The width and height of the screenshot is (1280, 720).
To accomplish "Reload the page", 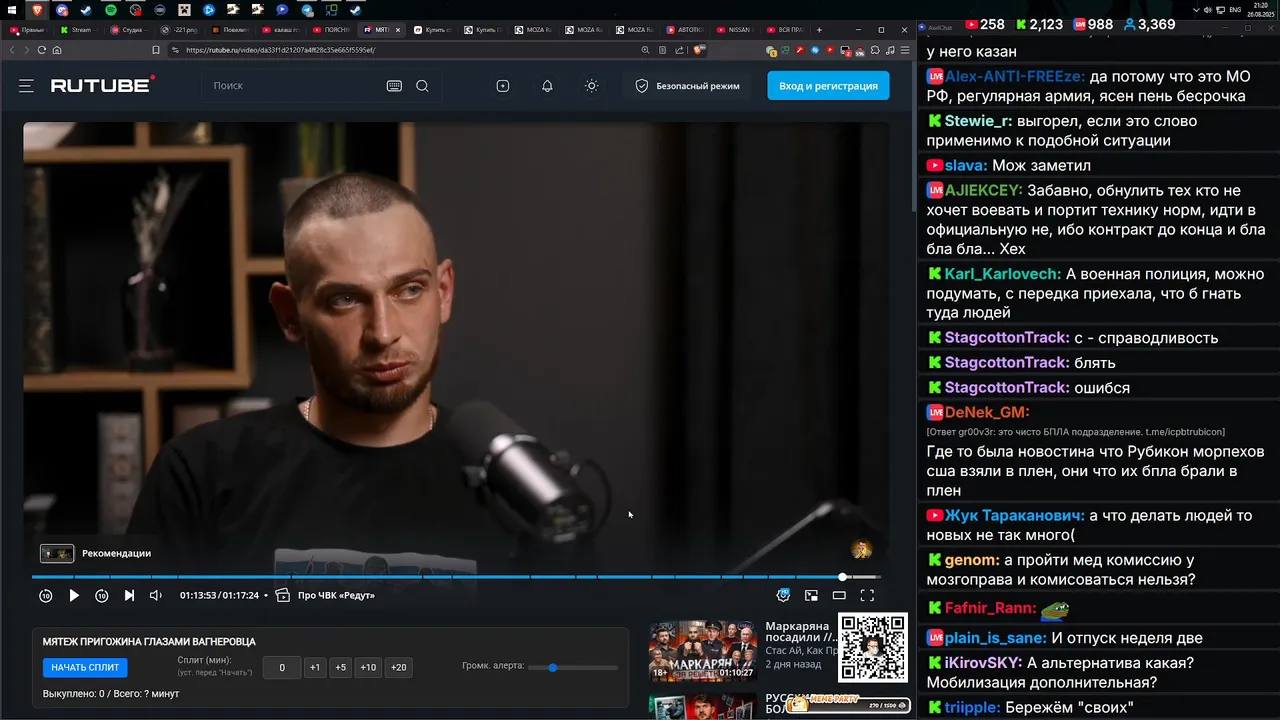I will click(x=42, y=50).
